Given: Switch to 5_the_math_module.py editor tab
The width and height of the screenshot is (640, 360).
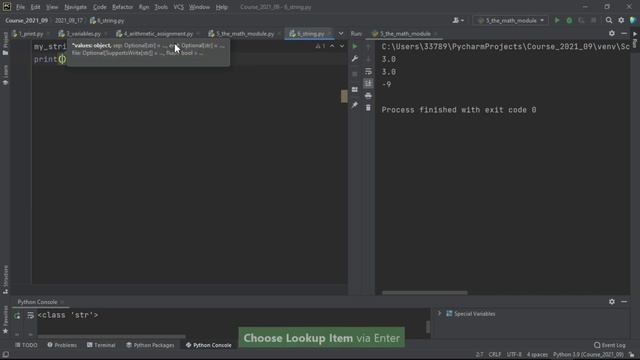Looking at the screenshot, I should (244, 34).
